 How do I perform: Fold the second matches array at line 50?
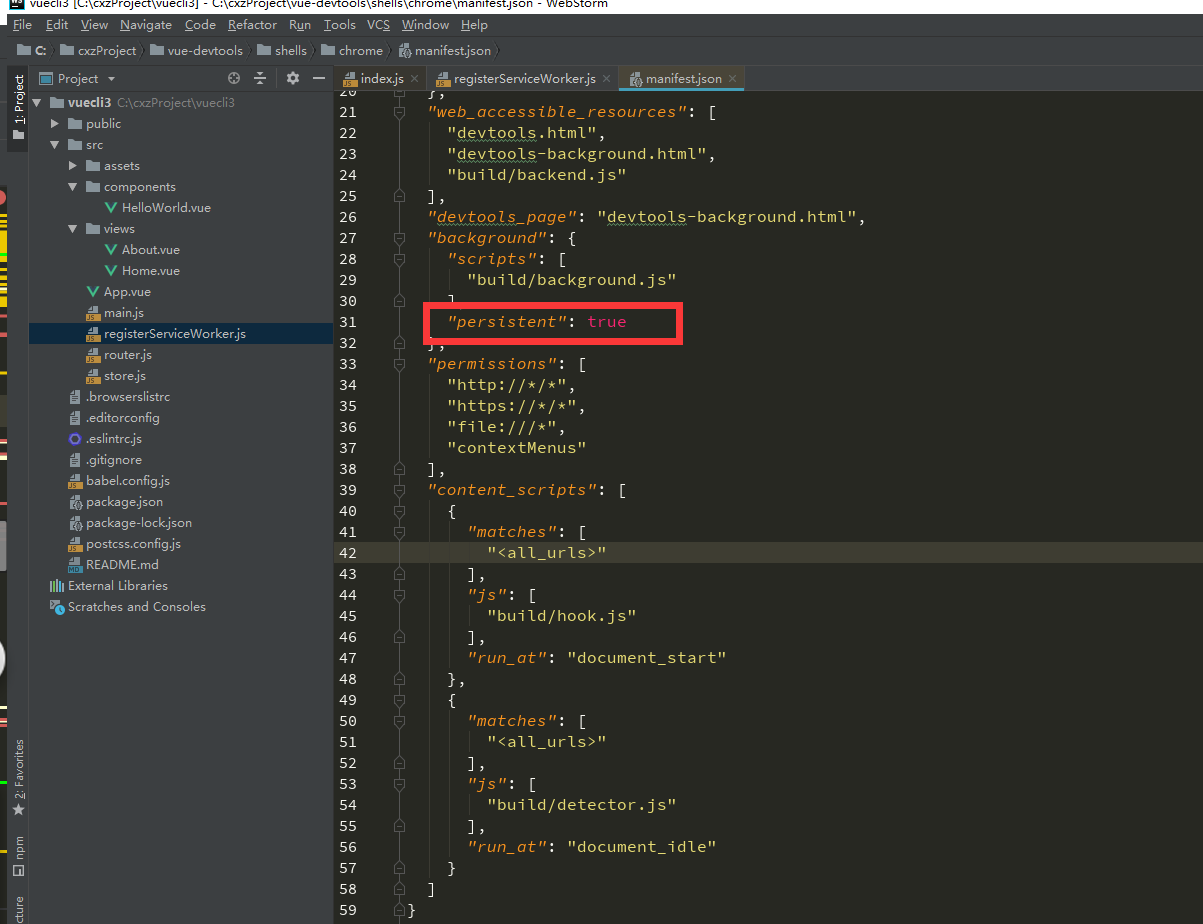[x=398, y=721]
